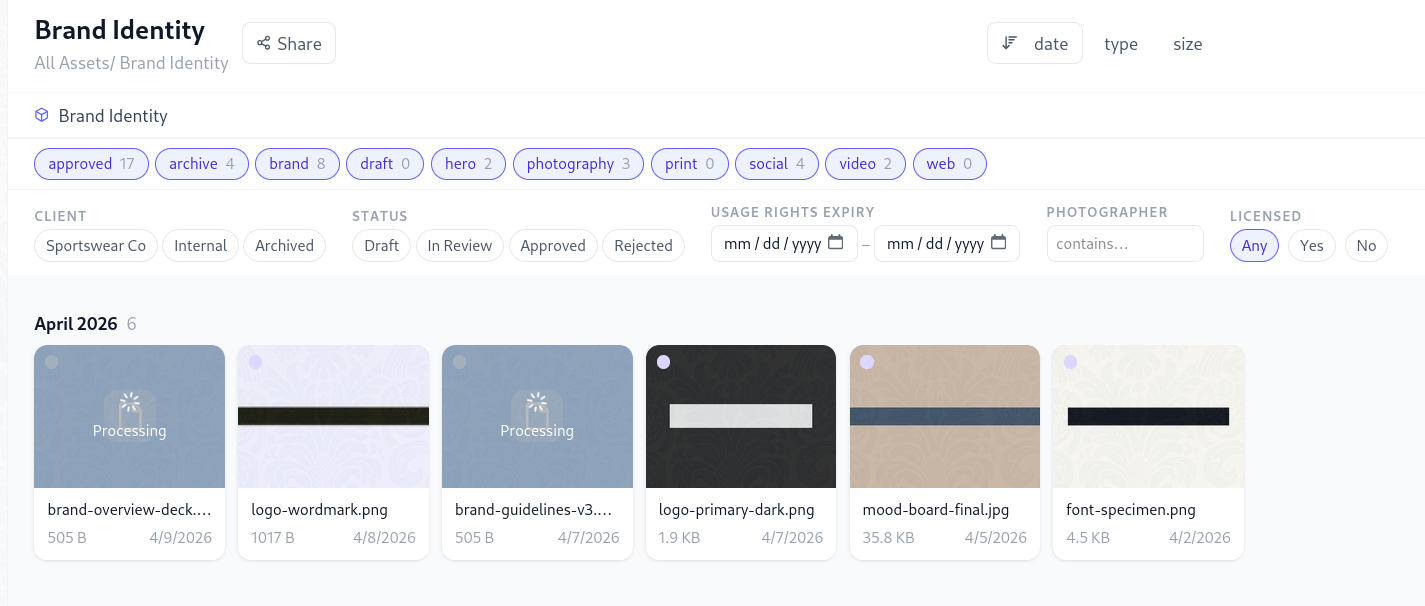Sort assets by size

pyautogui.click(x=1188, y=43)
